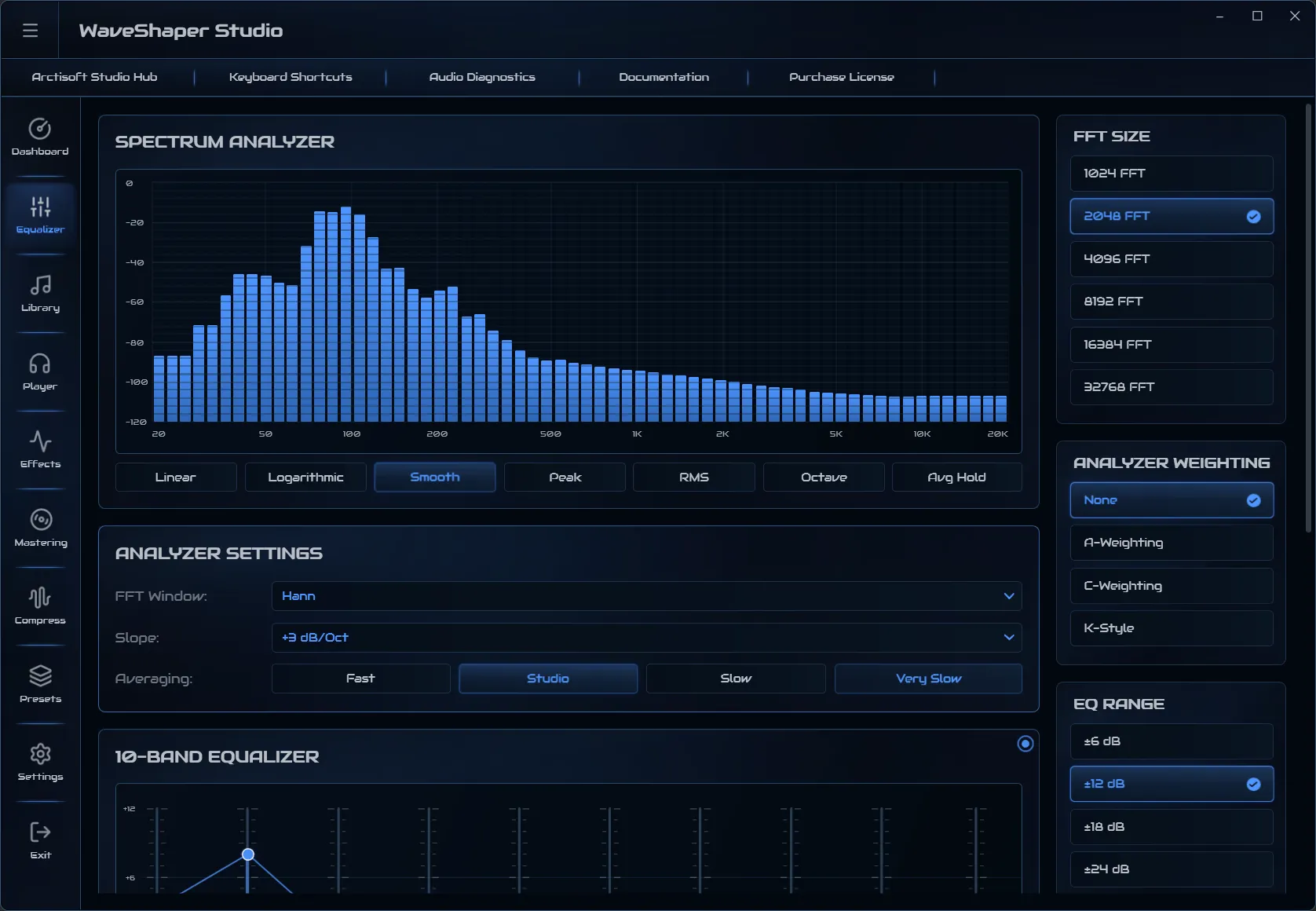Open Arctisoft Studio Hub menu
This screenshot has height=911, width=1316.
tap(94, 77)
